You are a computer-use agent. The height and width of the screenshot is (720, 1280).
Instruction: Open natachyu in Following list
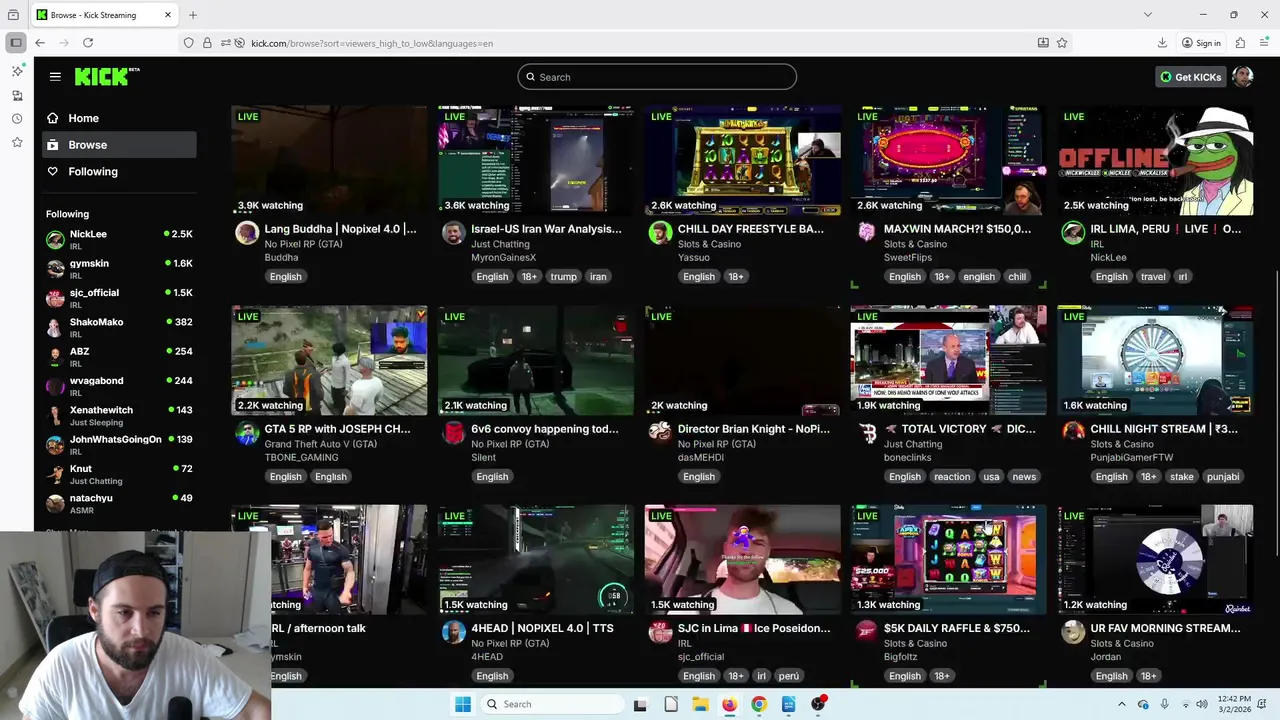click(119, 503)
